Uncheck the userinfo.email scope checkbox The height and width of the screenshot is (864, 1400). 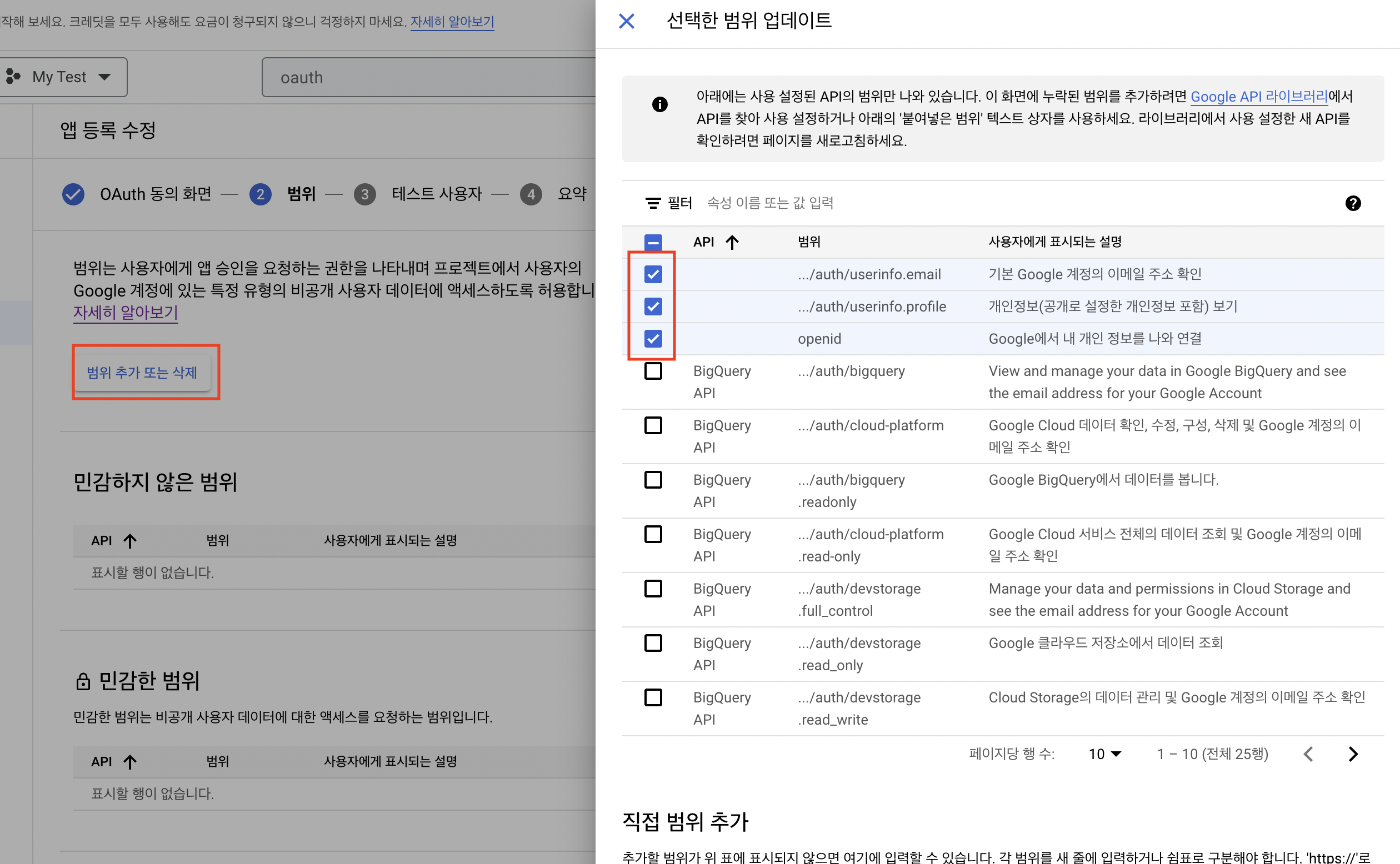tap(653, 274)
